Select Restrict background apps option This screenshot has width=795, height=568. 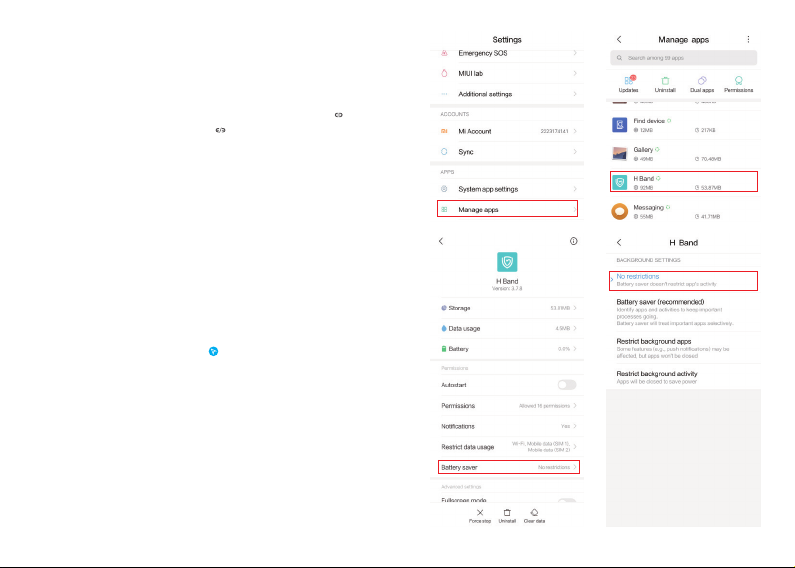(x=683, y=348)
